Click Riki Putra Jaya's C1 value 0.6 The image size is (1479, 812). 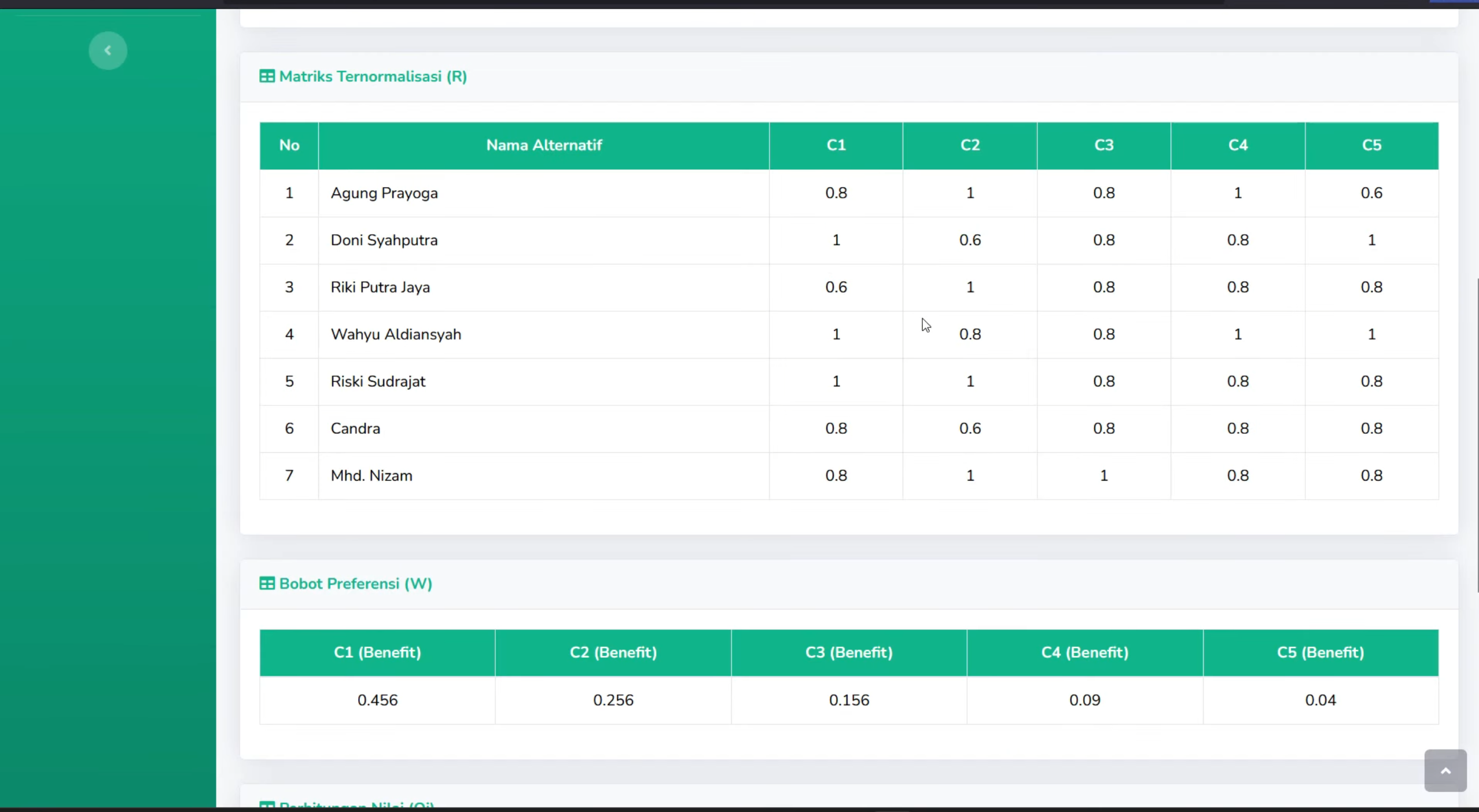(836, 287)
